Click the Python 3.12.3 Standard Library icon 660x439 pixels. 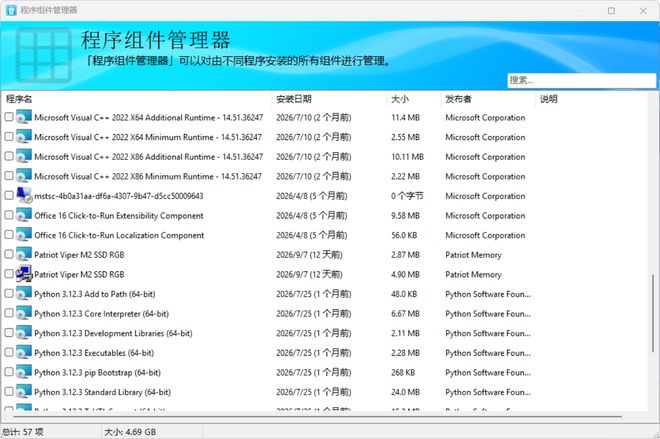pyautogui.click(x=24, y=391)
